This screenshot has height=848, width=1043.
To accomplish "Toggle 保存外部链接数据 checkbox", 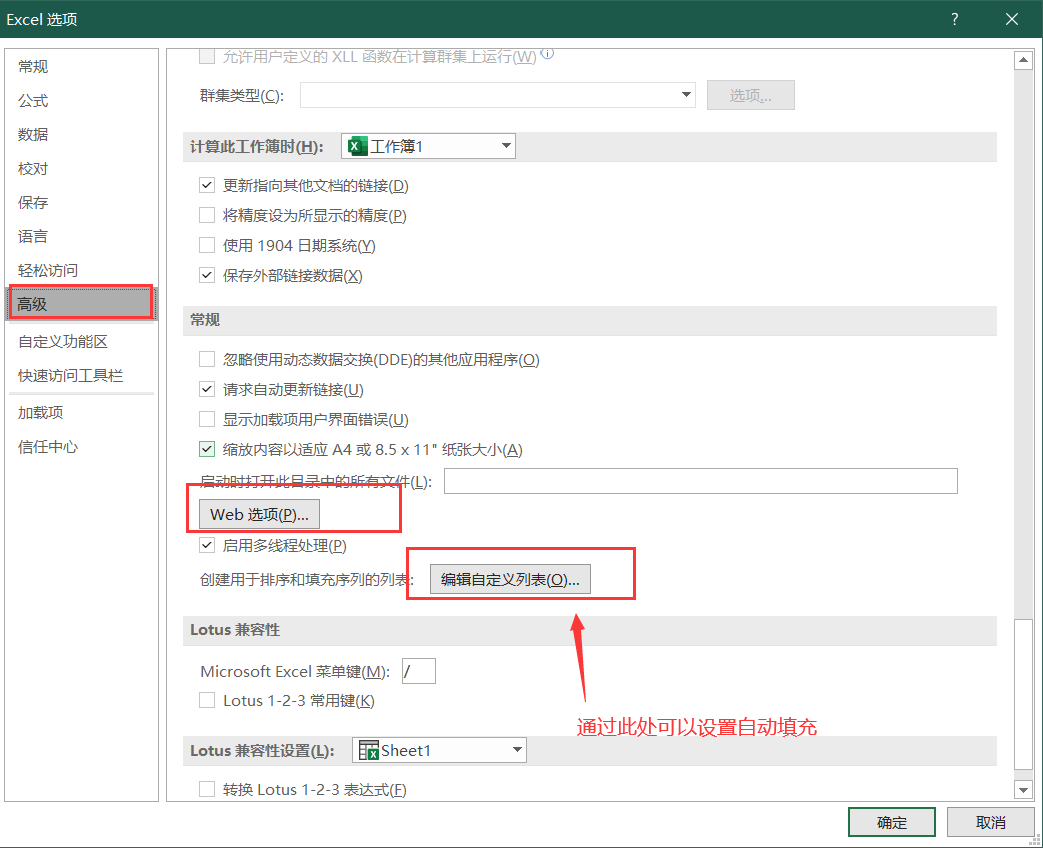I will coord(207,275).
